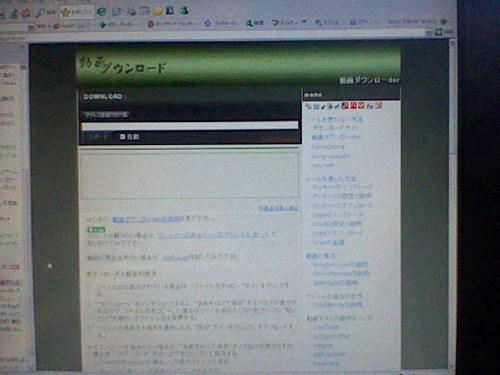Click the 検索 magnifier in second toolbar row
500x375 pixels.
[255, 23]
